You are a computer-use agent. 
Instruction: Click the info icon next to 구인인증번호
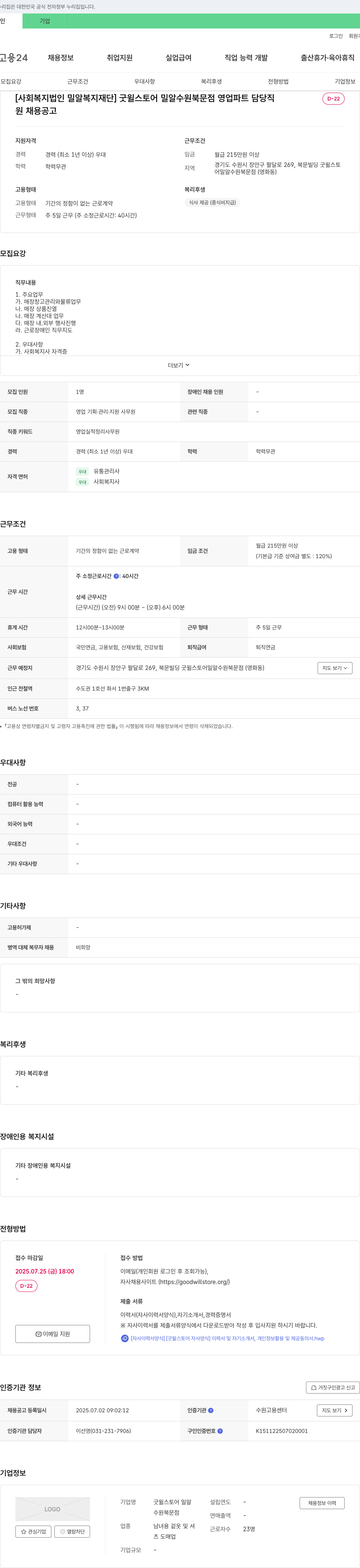220,1431
